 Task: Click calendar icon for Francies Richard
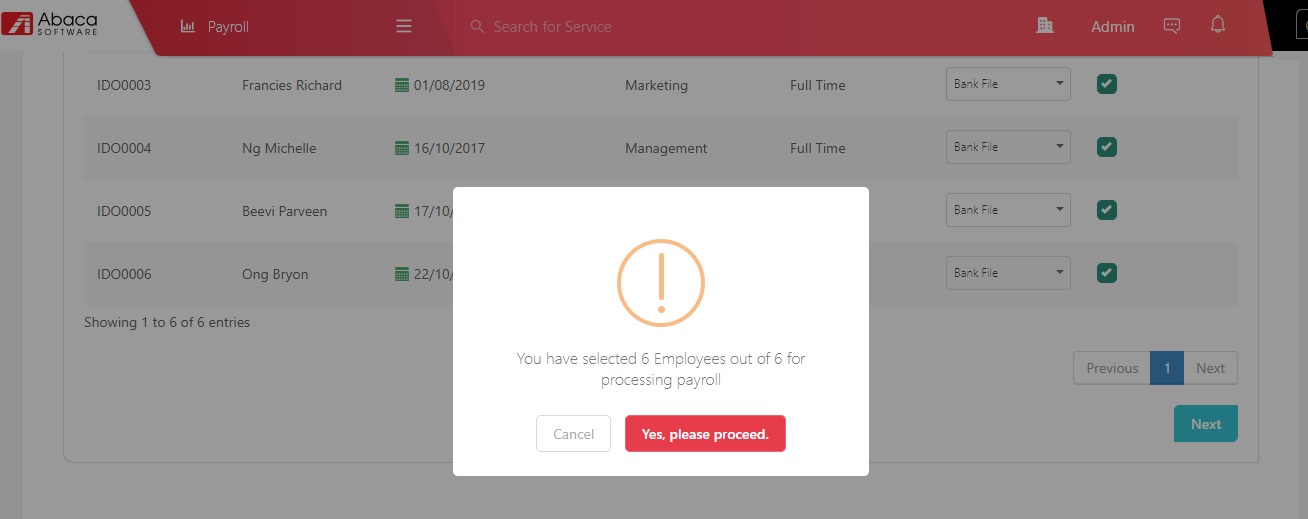coord(402,85)
